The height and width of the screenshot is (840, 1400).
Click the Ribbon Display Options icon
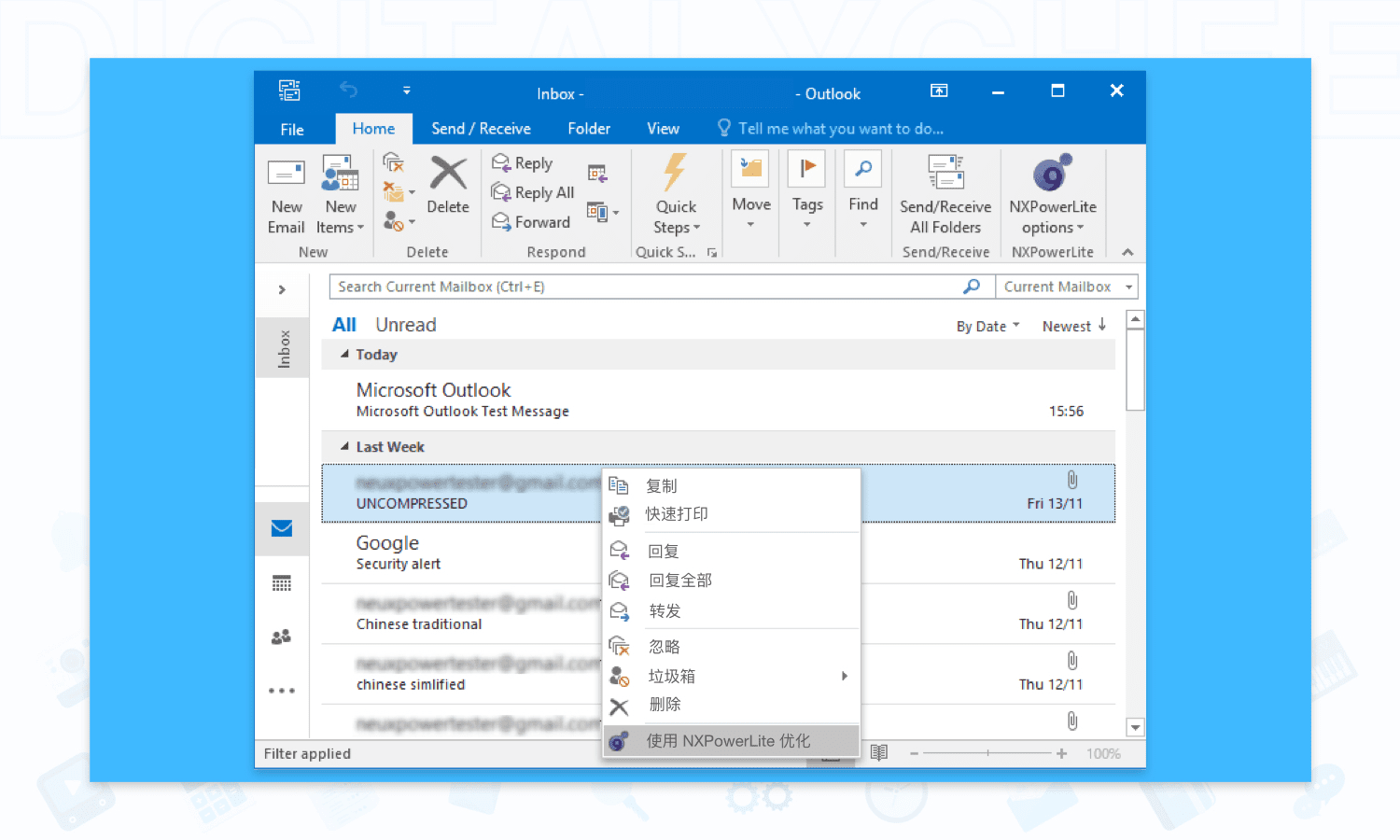939,91
